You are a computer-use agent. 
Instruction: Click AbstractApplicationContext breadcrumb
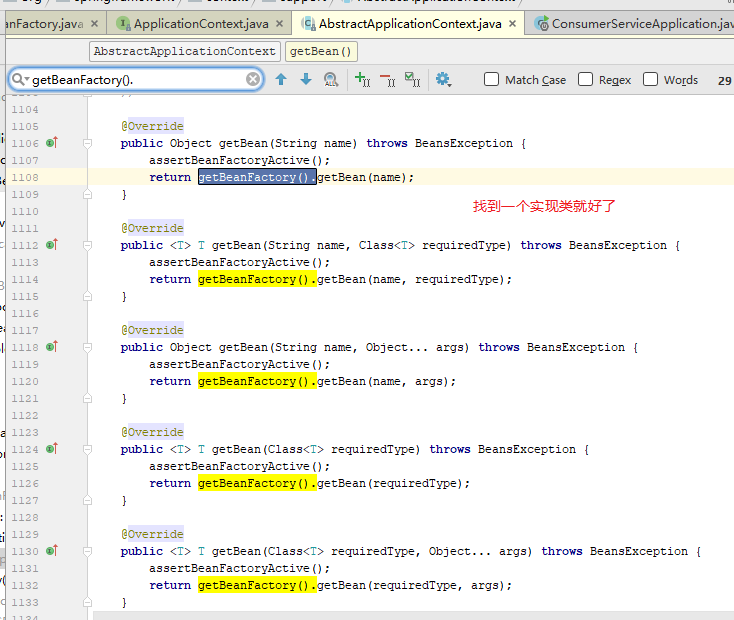tap(185, 51)
